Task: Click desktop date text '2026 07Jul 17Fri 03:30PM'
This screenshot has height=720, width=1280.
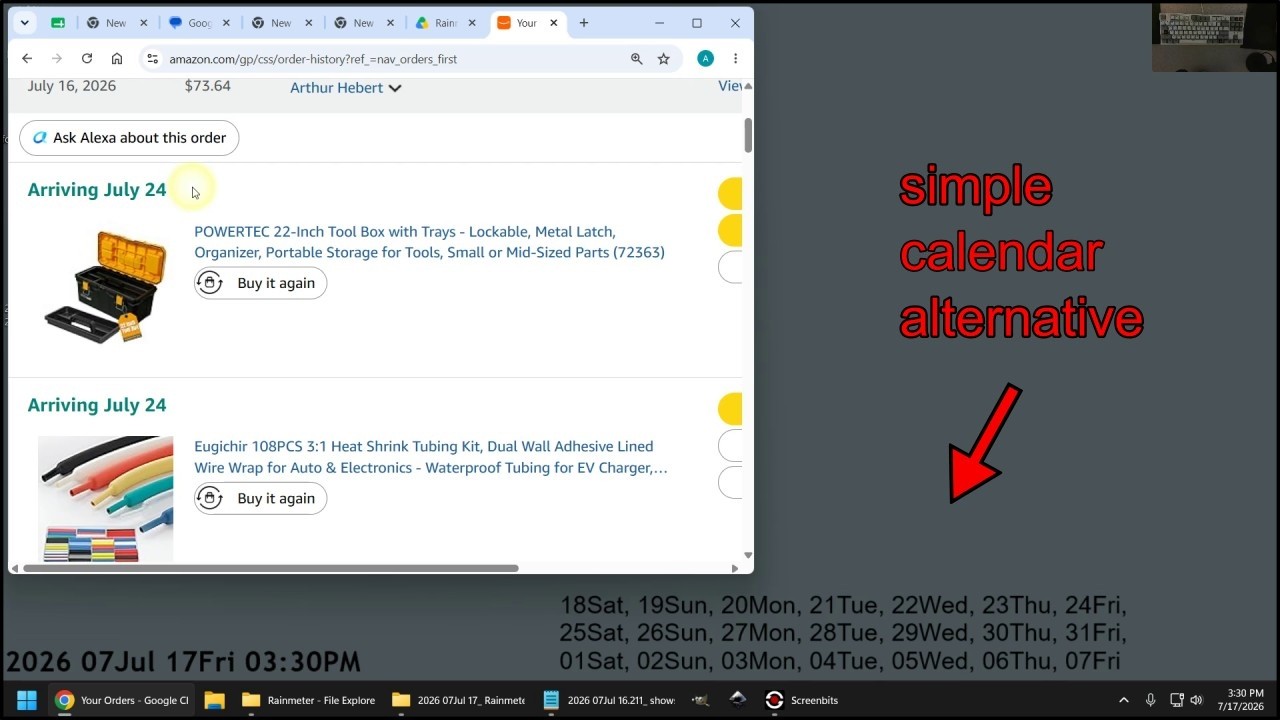Action: 183,662
